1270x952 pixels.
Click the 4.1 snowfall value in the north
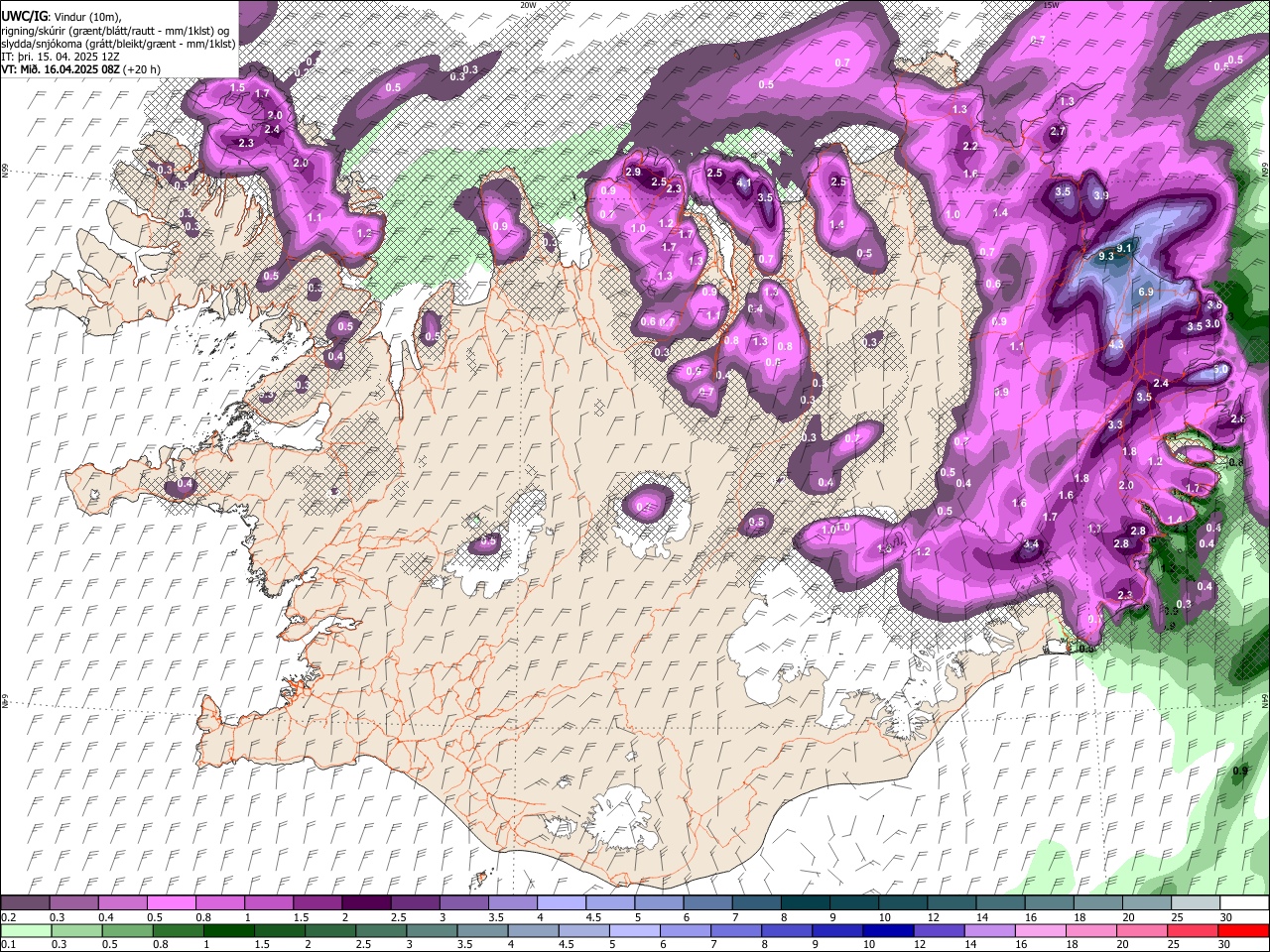744,182
